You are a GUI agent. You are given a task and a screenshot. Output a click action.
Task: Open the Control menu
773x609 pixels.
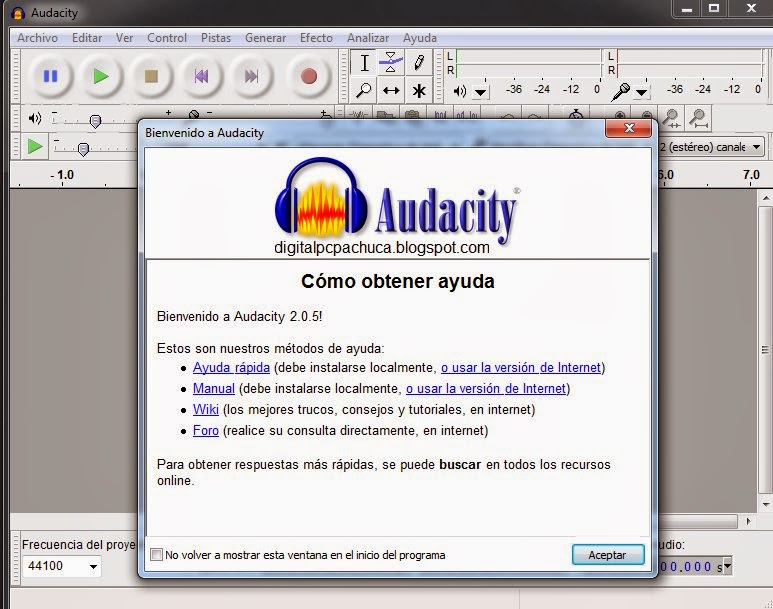pyautogui.click(x=167, y=38)
